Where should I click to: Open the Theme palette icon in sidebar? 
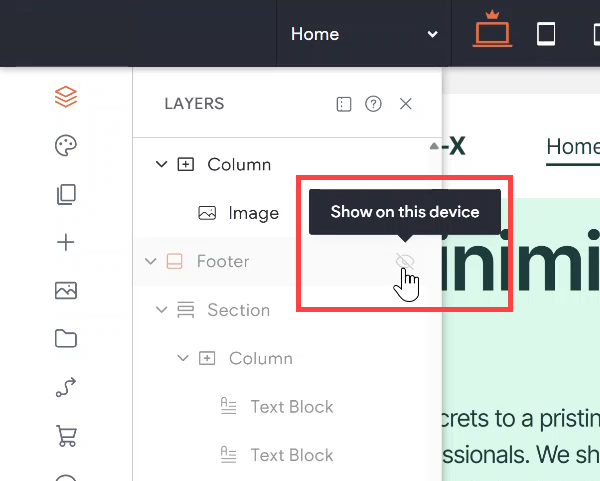coord(66,146)
